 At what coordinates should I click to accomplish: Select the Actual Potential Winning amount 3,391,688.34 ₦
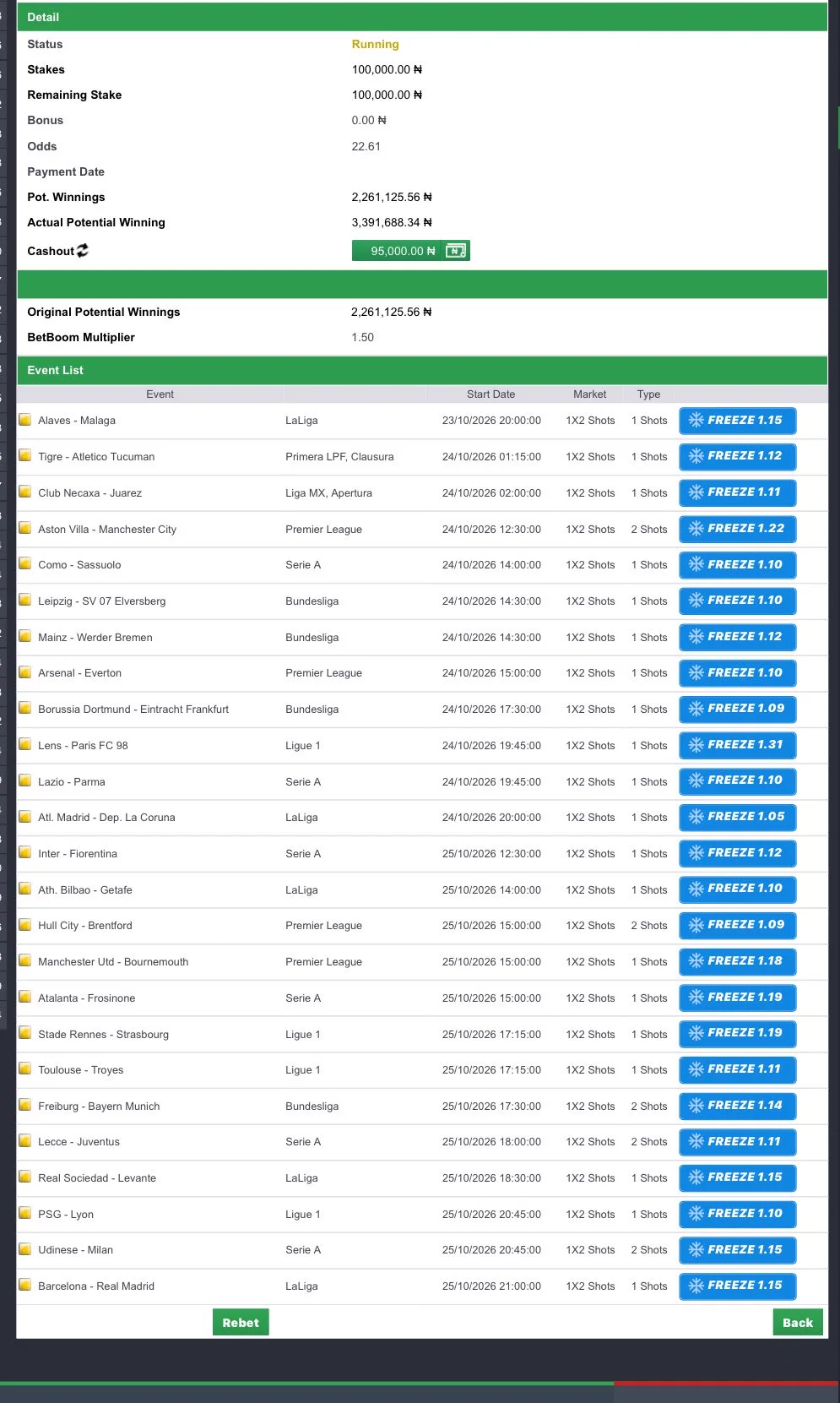(x=392, y=222)
